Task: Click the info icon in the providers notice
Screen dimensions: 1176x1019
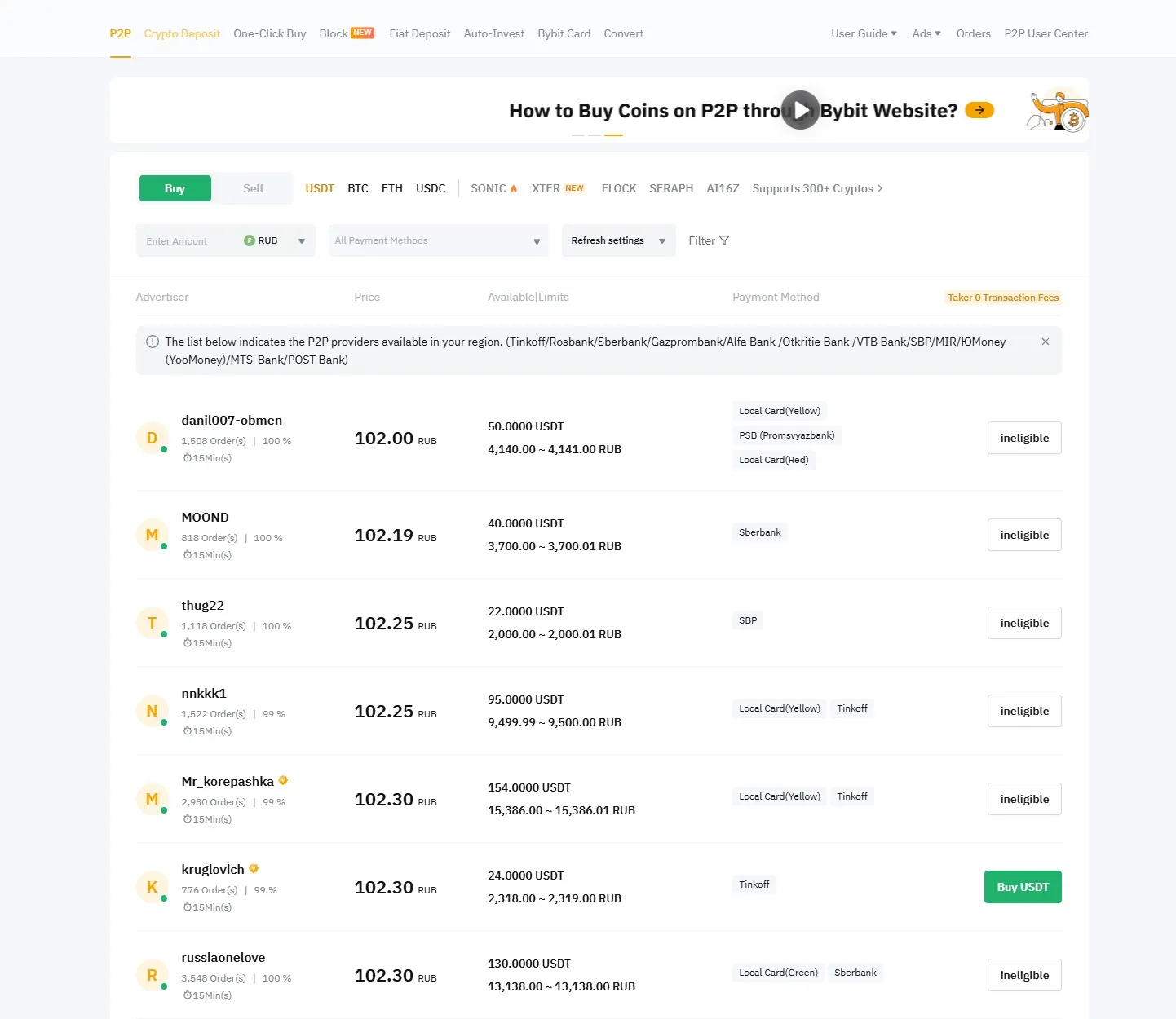Action: click(x=152, y=342)
